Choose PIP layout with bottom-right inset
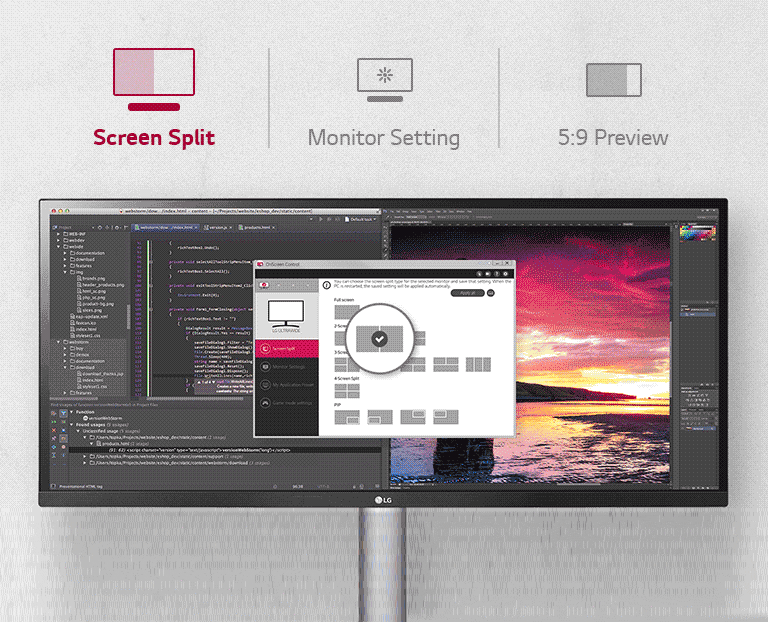The width and height of the screenshot is (768, 622). pos(347,417)
